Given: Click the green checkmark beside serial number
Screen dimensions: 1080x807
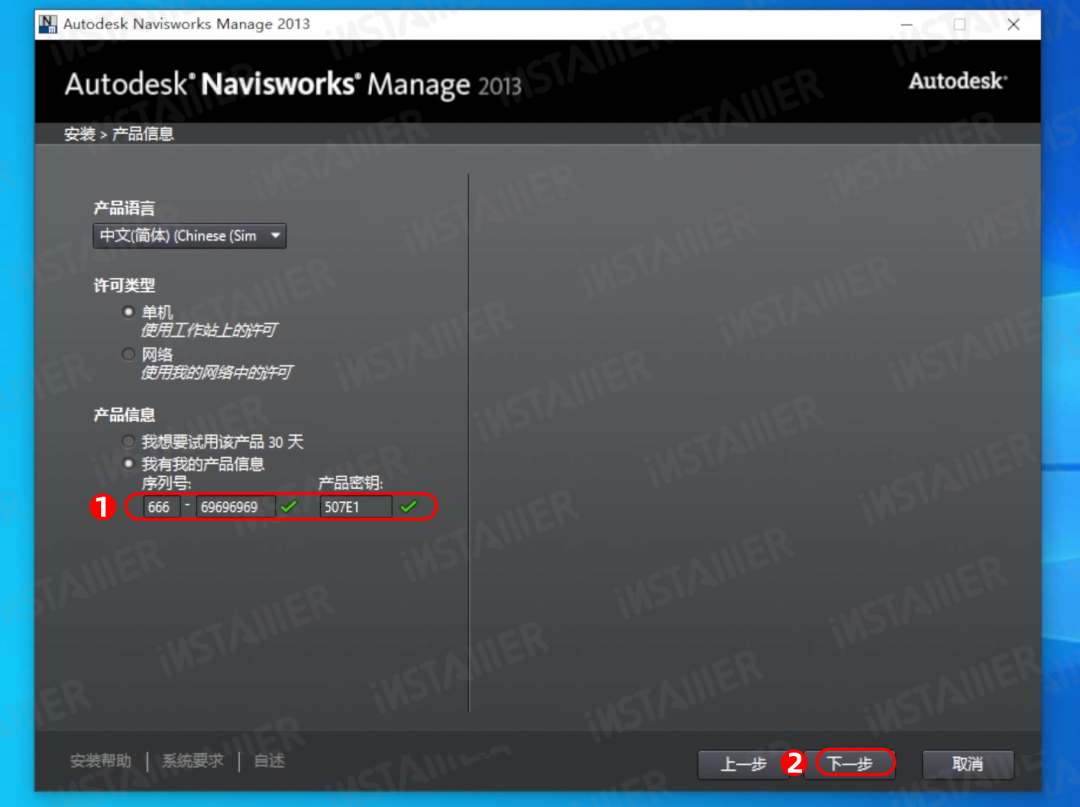Looking at the screenshot, I should (289, 507).
